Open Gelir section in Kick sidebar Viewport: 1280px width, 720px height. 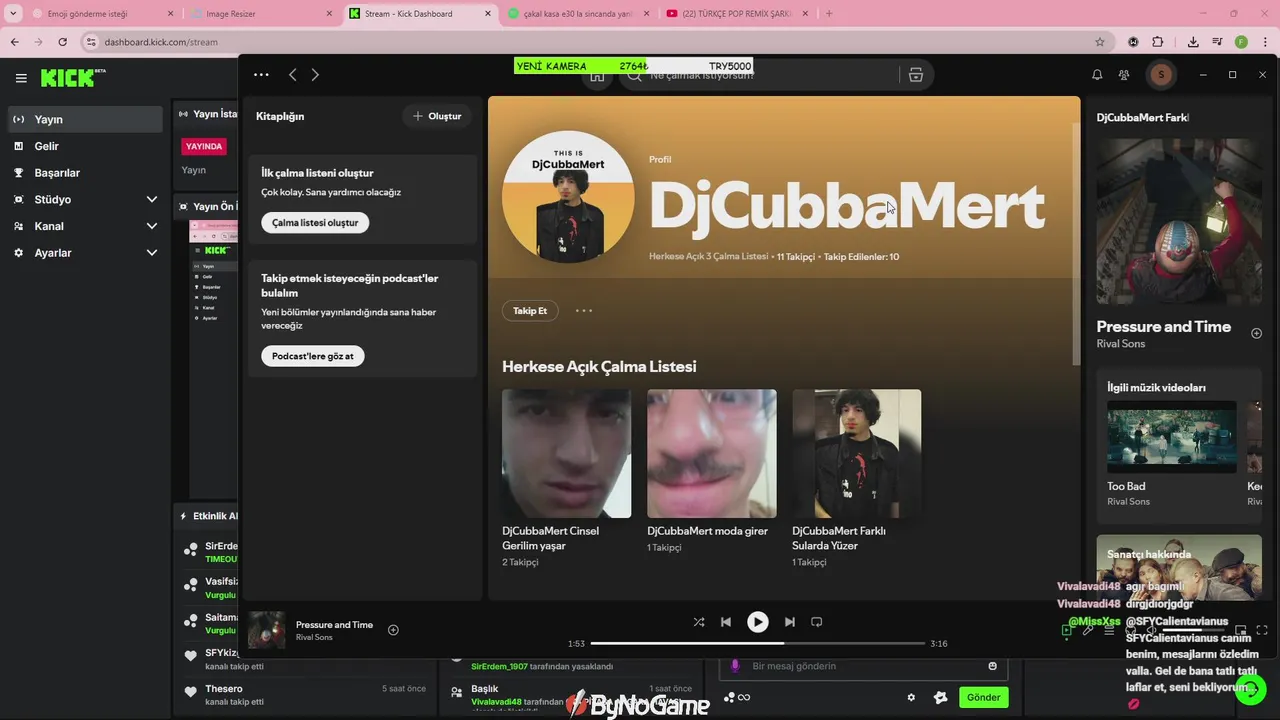coord(85,146)
